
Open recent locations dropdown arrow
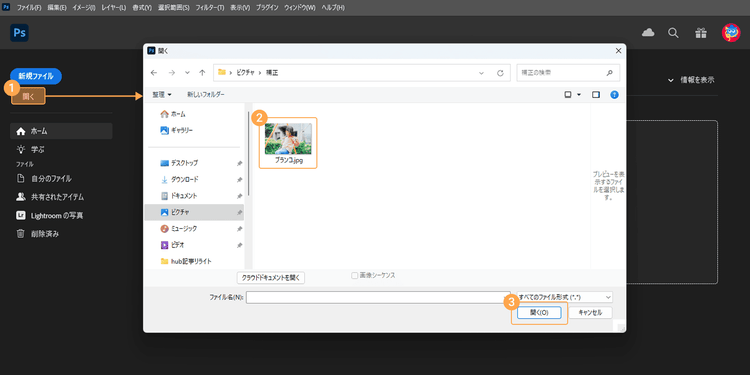187,73
